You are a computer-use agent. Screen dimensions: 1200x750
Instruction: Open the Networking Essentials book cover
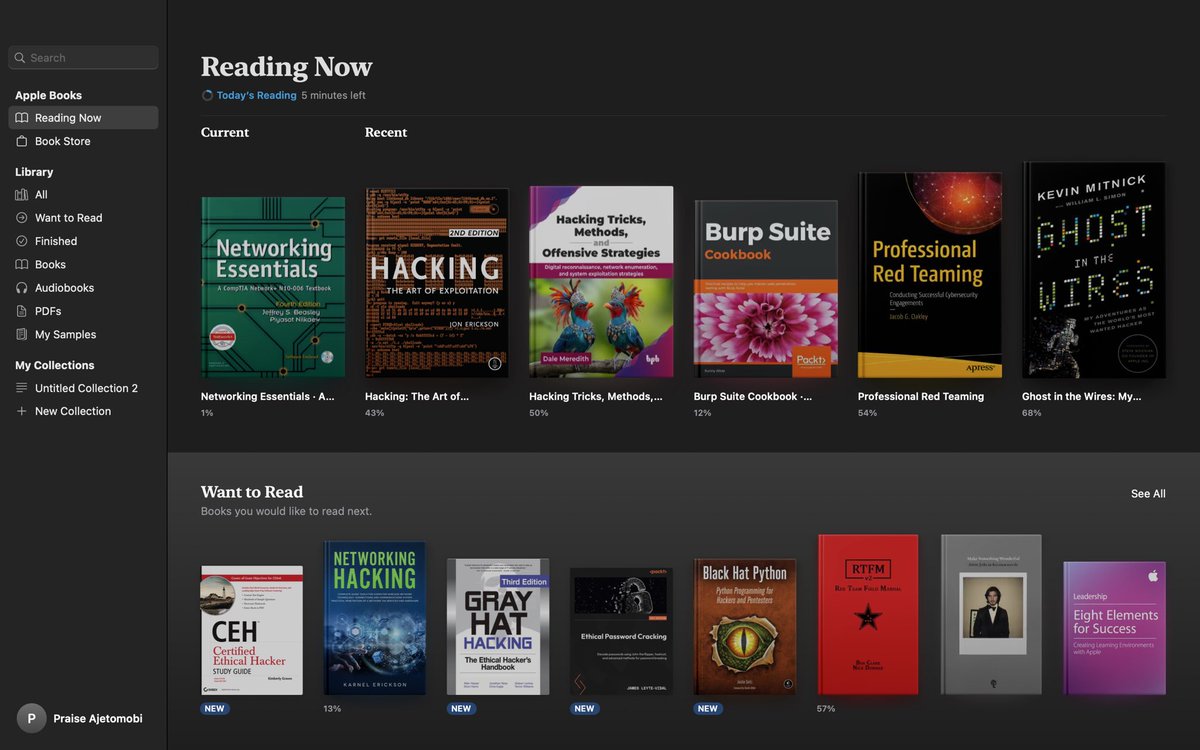[x=273, y=287]
